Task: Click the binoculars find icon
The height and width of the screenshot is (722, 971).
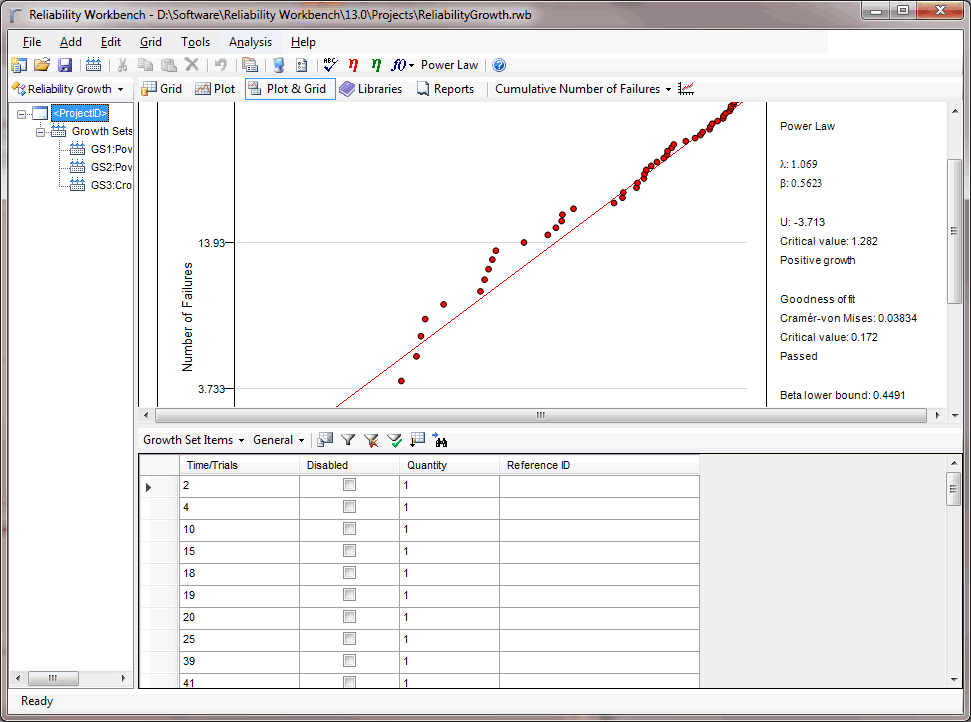Action: 440,440
